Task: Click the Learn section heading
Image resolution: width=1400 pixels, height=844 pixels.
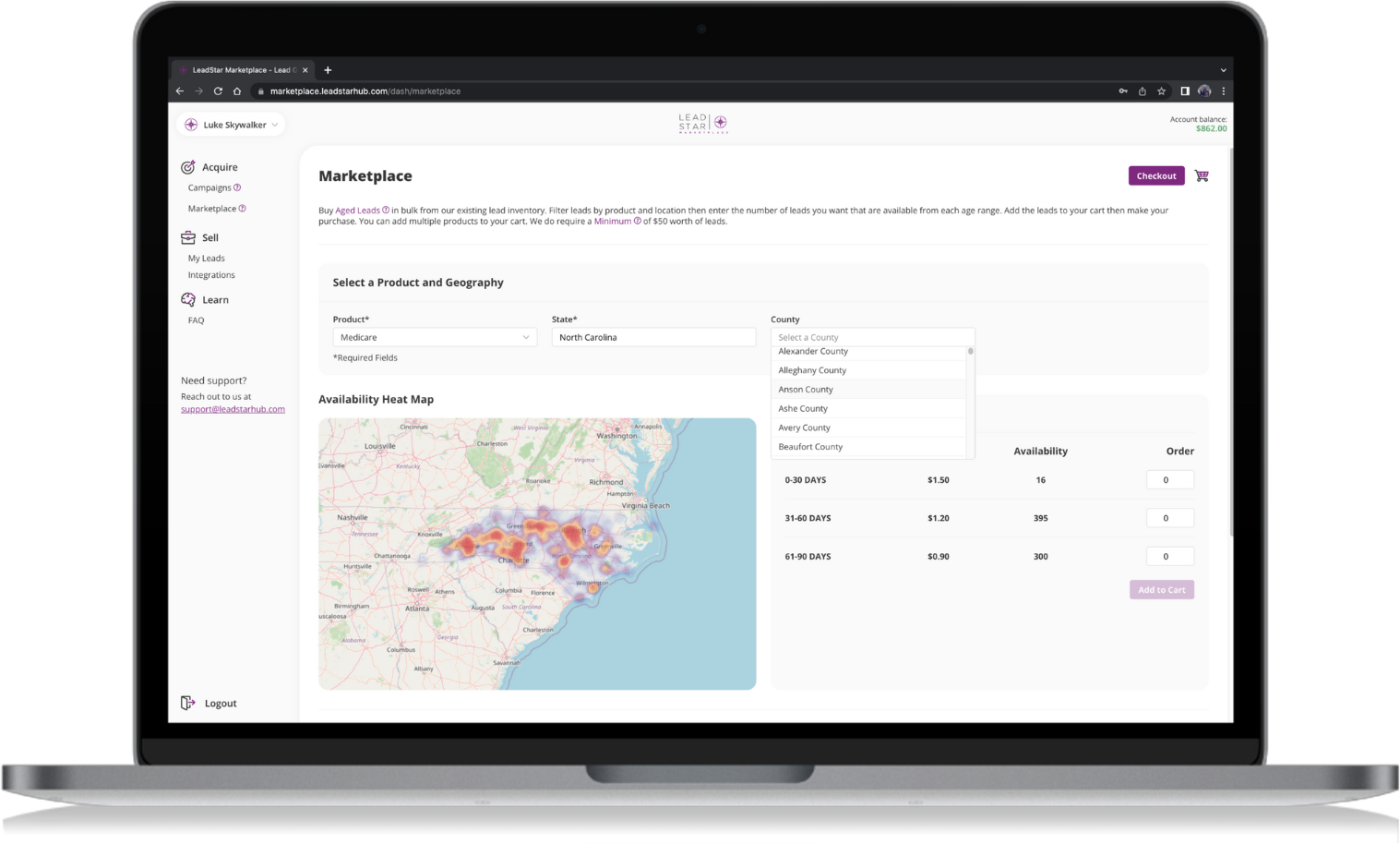Action: click(215, 300)
